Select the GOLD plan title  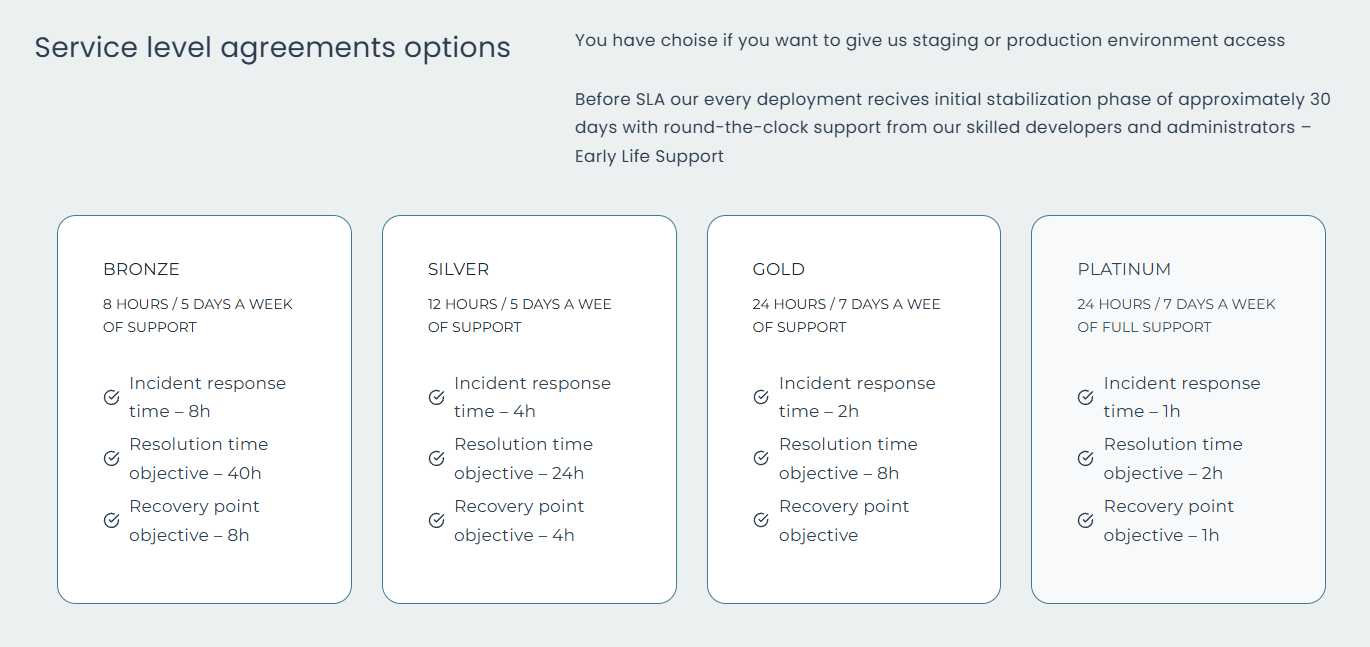tap(779, 269)
